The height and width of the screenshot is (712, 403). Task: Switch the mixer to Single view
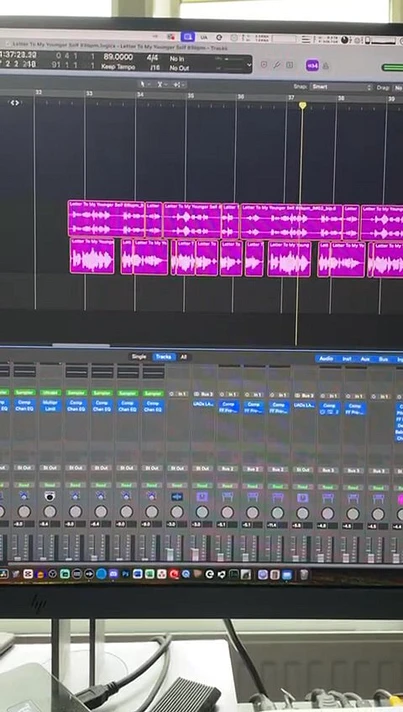[139, 356]
